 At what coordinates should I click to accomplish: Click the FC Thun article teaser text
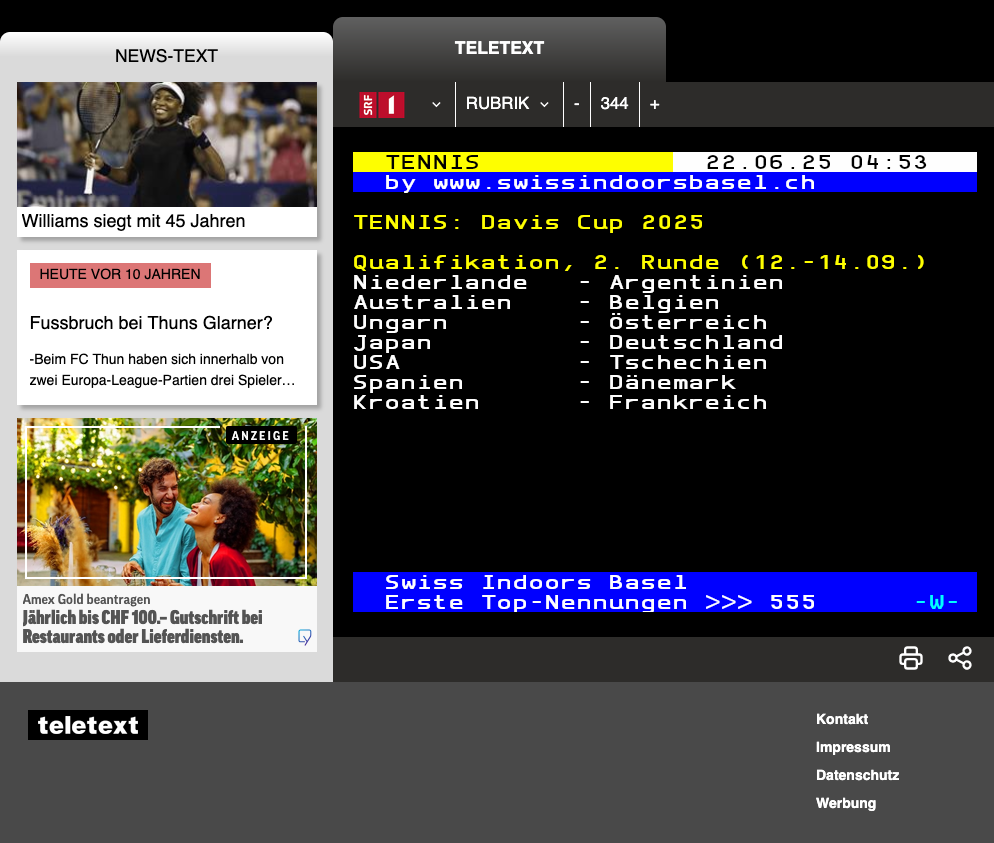point(162,370)
